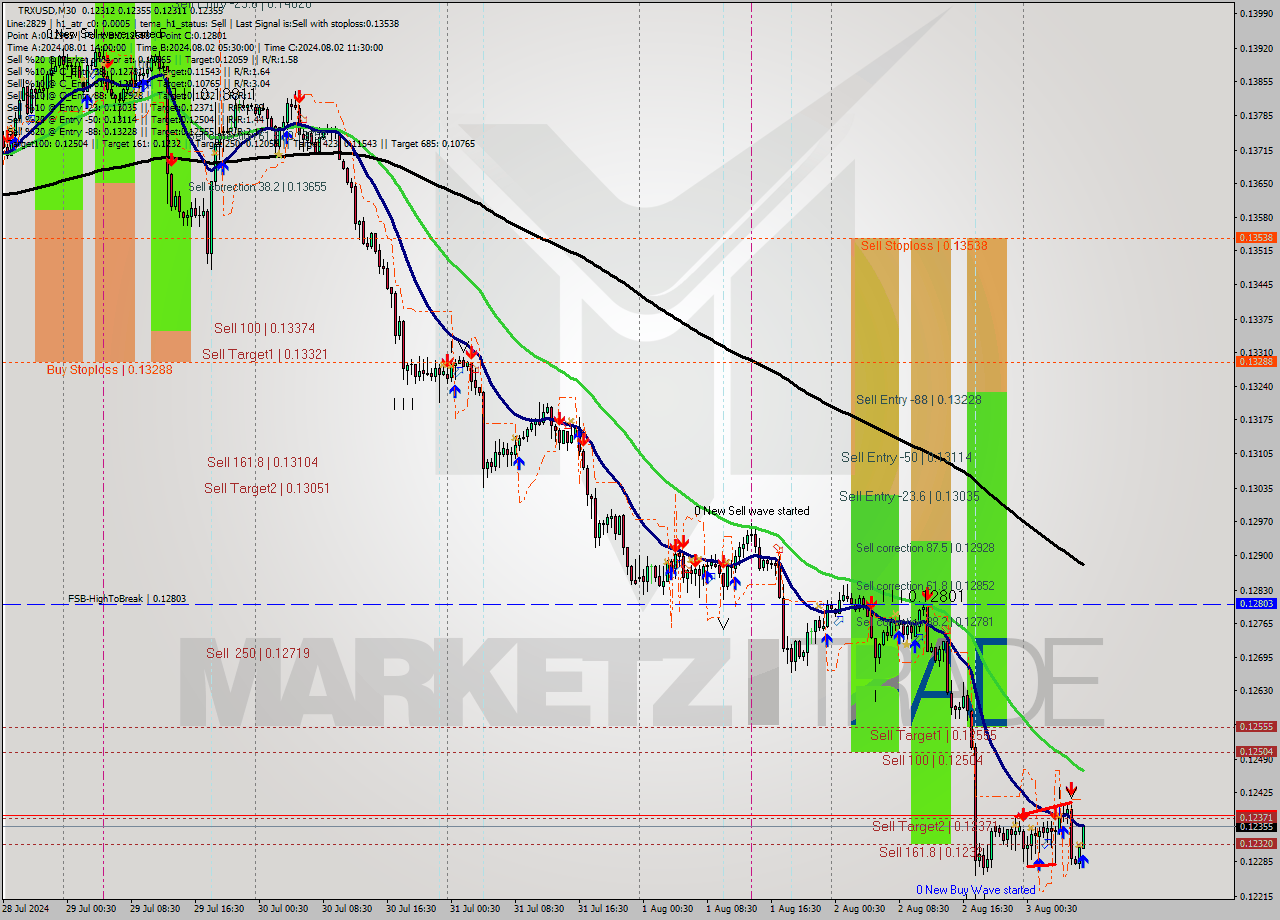The image size is (1280, 920).
Task: Click the 'FSB-HighToBreak | 0.12803' label
Action: tap(127, 599)
